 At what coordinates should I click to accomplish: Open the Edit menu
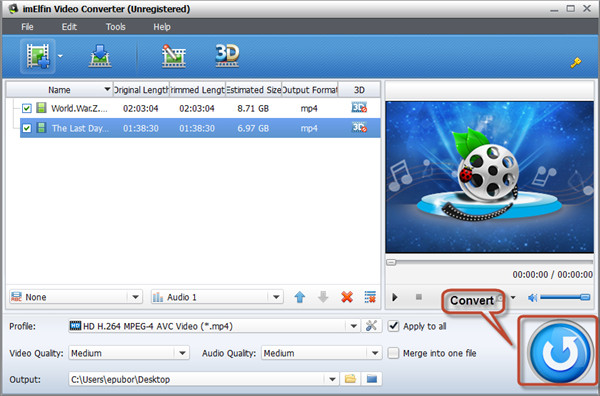click(x=69, y=27)
